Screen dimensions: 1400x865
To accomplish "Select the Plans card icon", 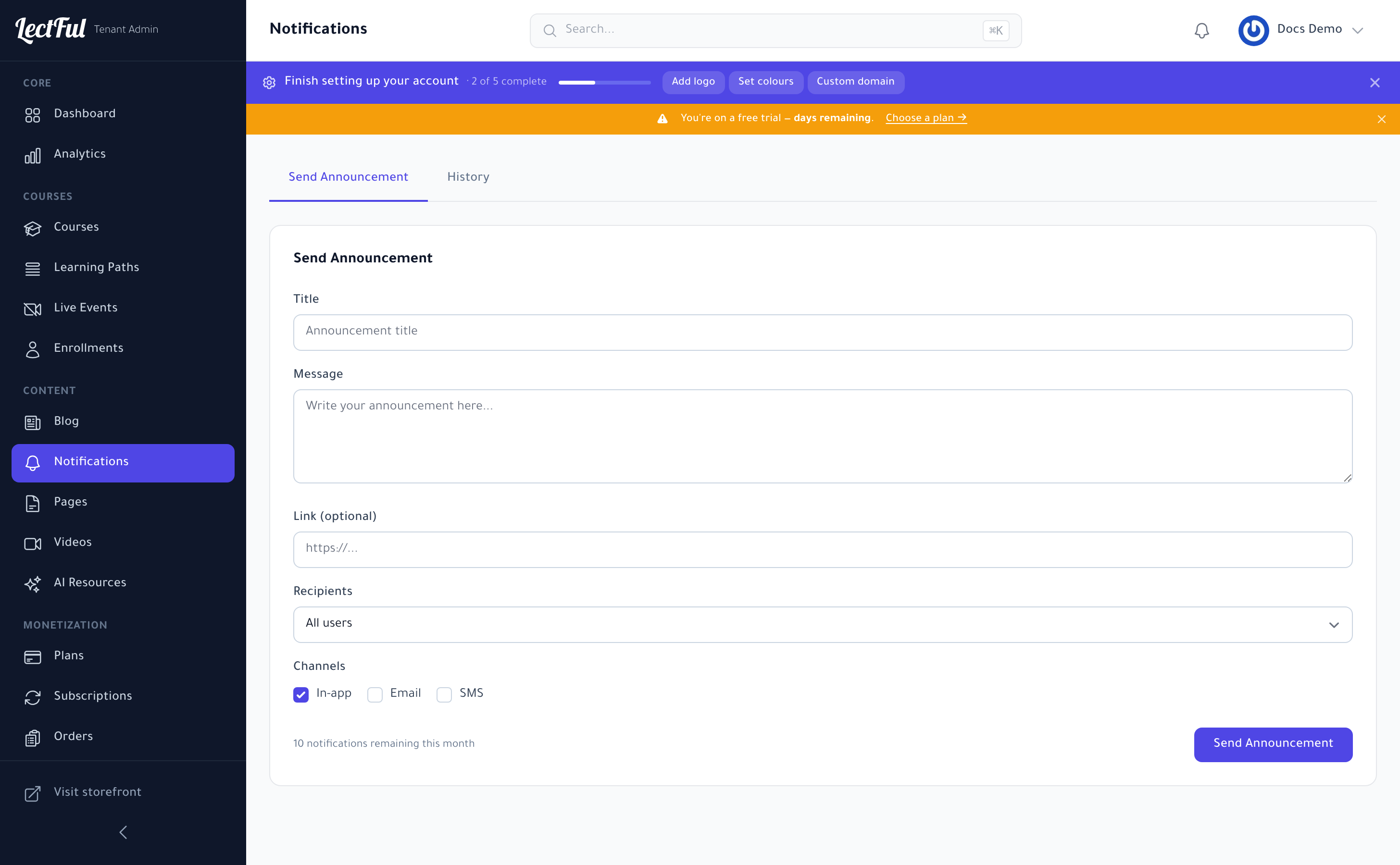I will (33, 657).
